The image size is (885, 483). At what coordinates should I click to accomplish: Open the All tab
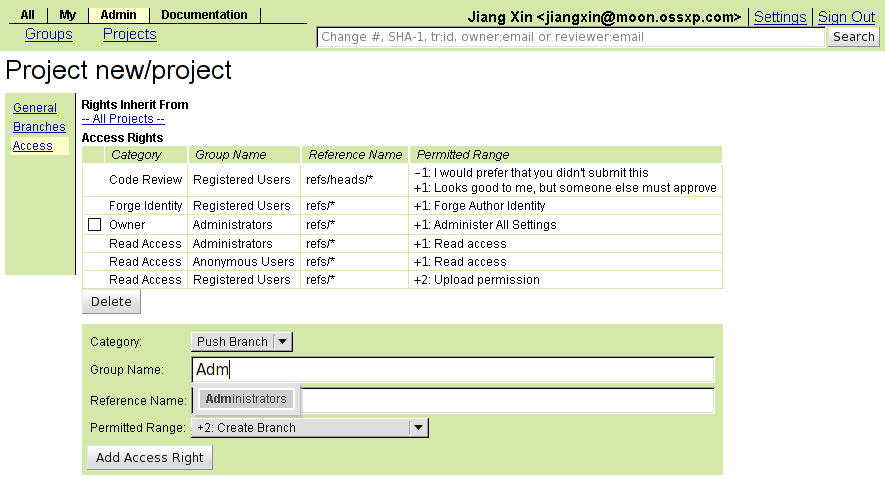(x=27, y=15)
